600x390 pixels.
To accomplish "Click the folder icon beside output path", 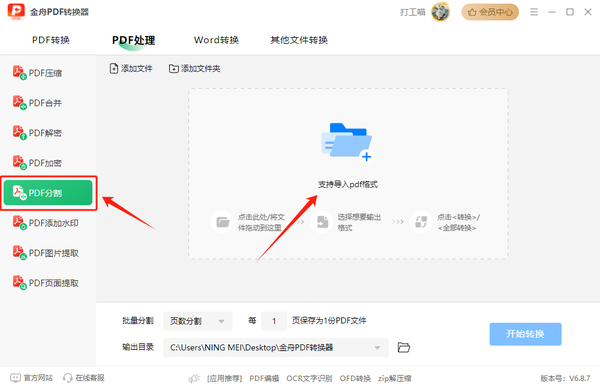I will [404, 347].
